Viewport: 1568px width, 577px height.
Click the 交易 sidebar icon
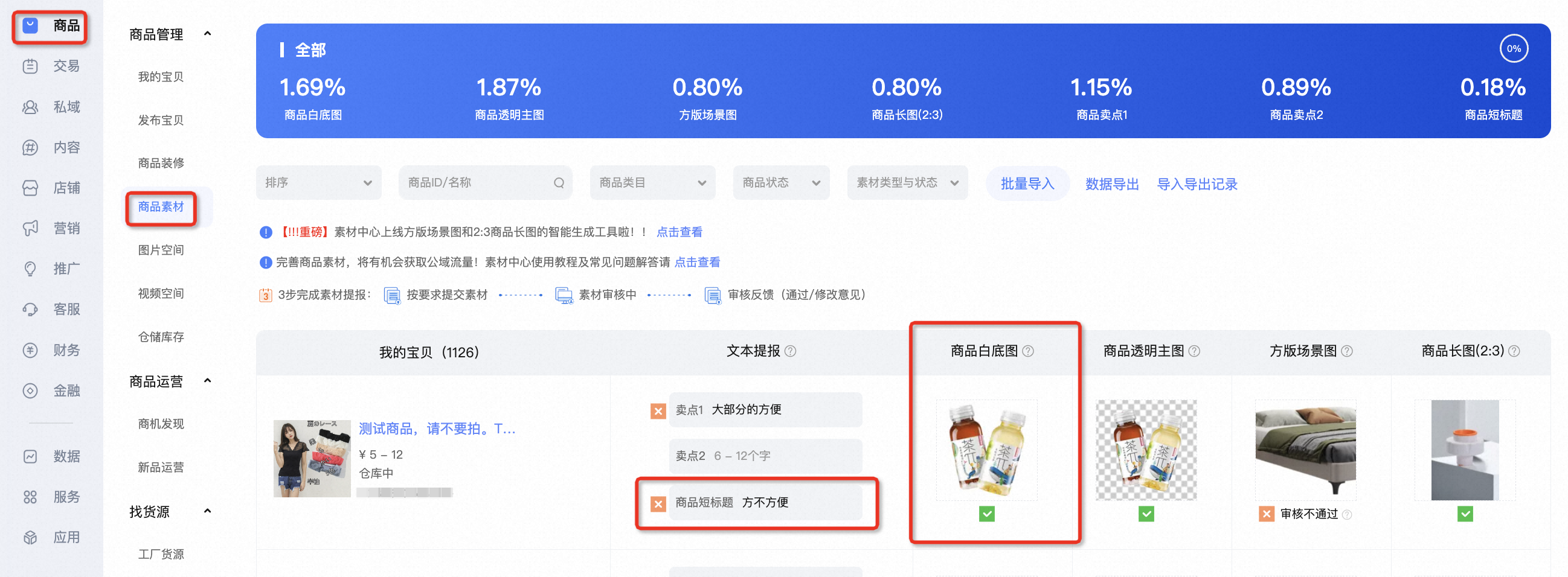(x=30, y=66)
